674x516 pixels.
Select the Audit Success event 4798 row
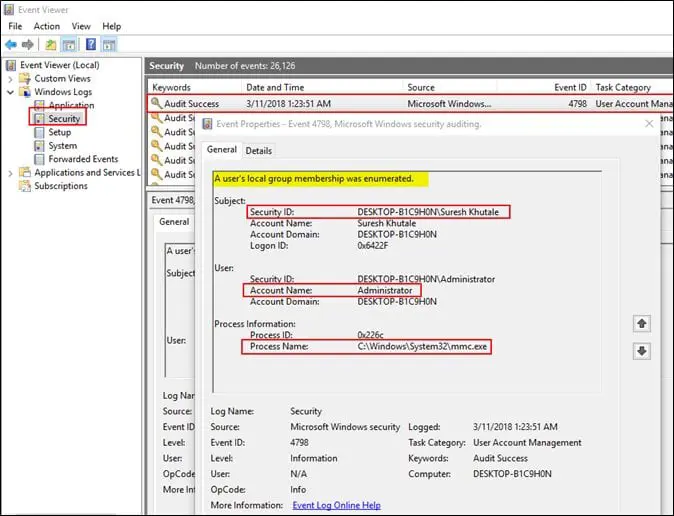click(x=400, y=103)
